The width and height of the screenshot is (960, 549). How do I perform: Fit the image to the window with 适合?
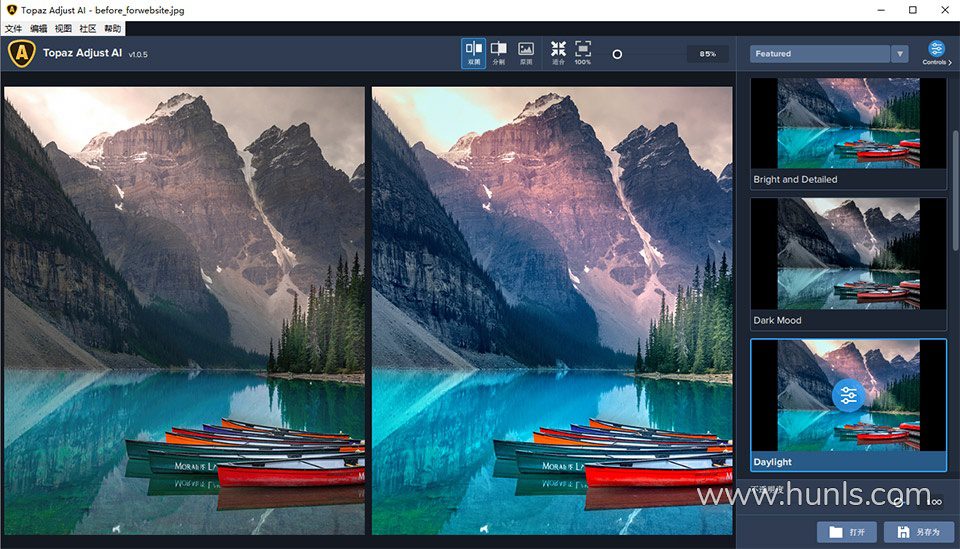pos(558,54)
